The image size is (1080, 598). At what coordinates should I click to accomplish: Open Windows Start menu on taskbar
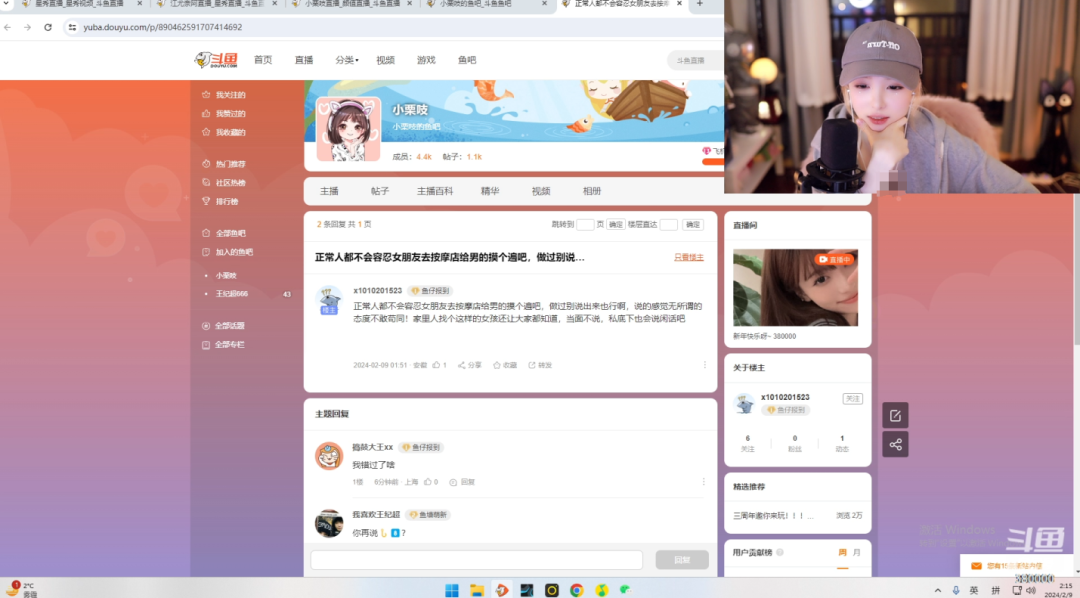452,590
